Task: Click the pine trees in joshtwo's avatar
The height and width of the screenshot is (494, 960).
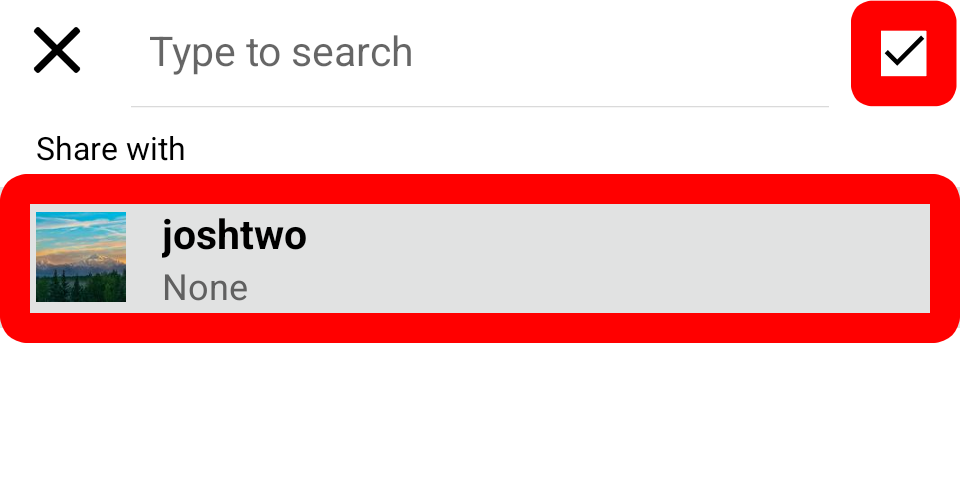Action: pyautogui.click(x=81, y=286)
